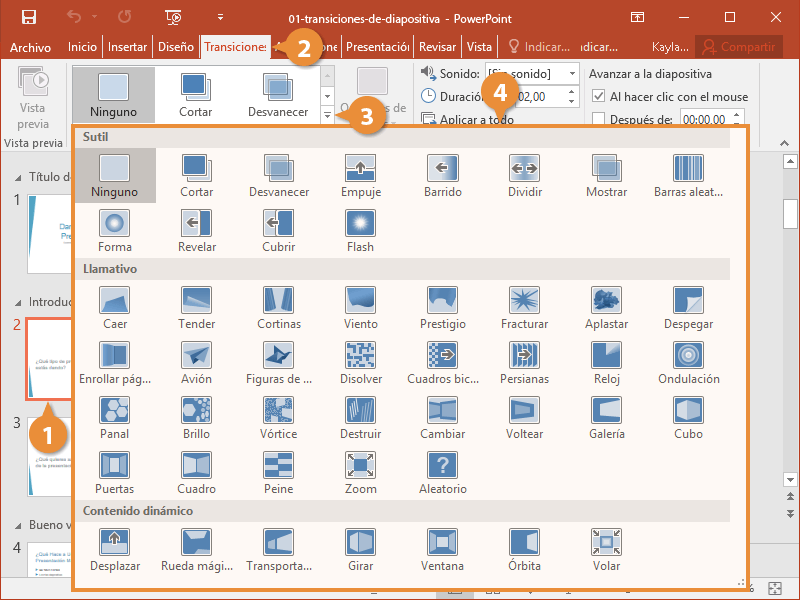The width and height of the screenshot is (800, 600).
Task: Open the Diseño ribbon tab
Action: tap(176, 47)
